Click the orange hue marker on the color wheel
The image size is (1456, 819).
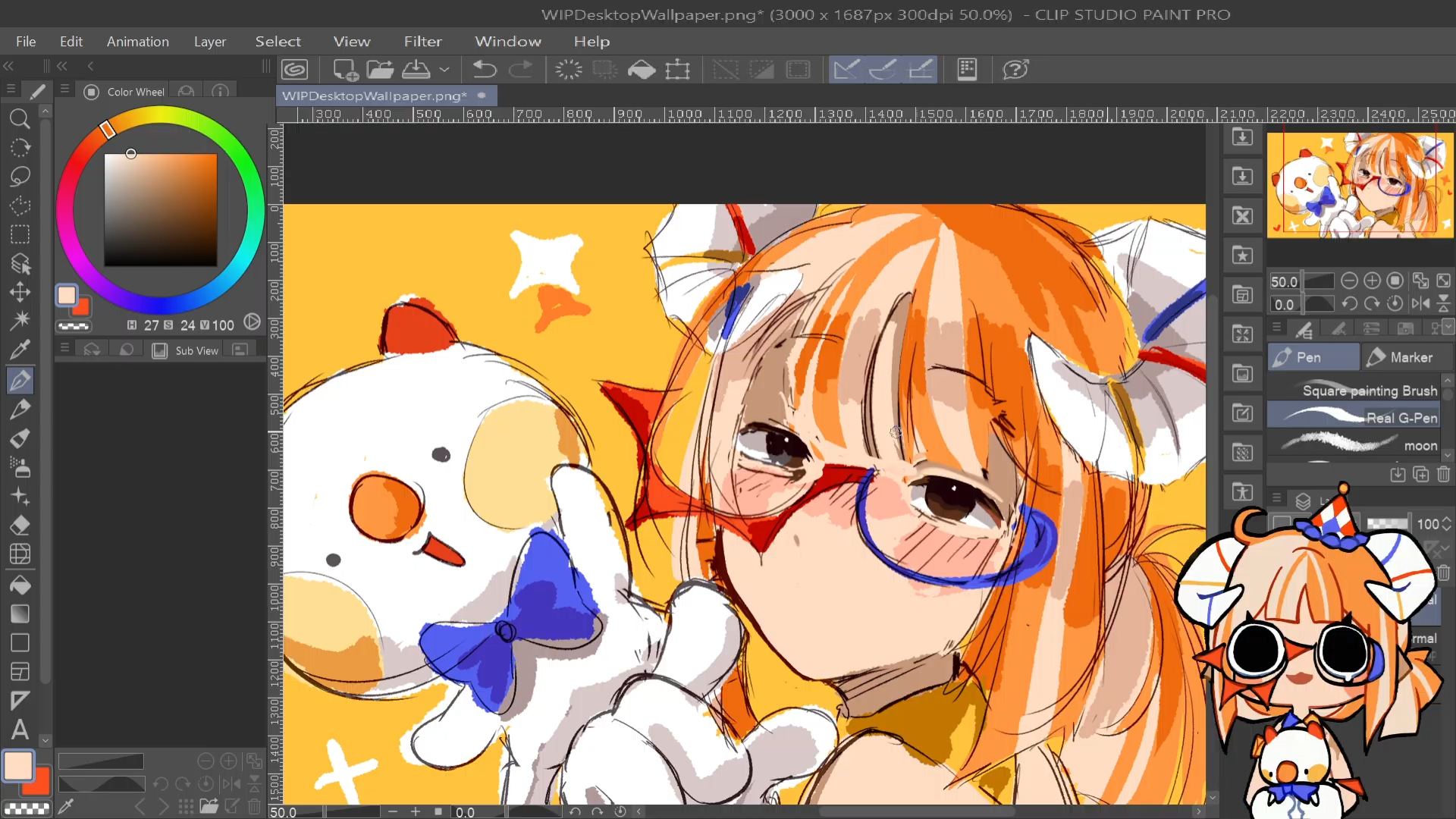pos(108,130)
